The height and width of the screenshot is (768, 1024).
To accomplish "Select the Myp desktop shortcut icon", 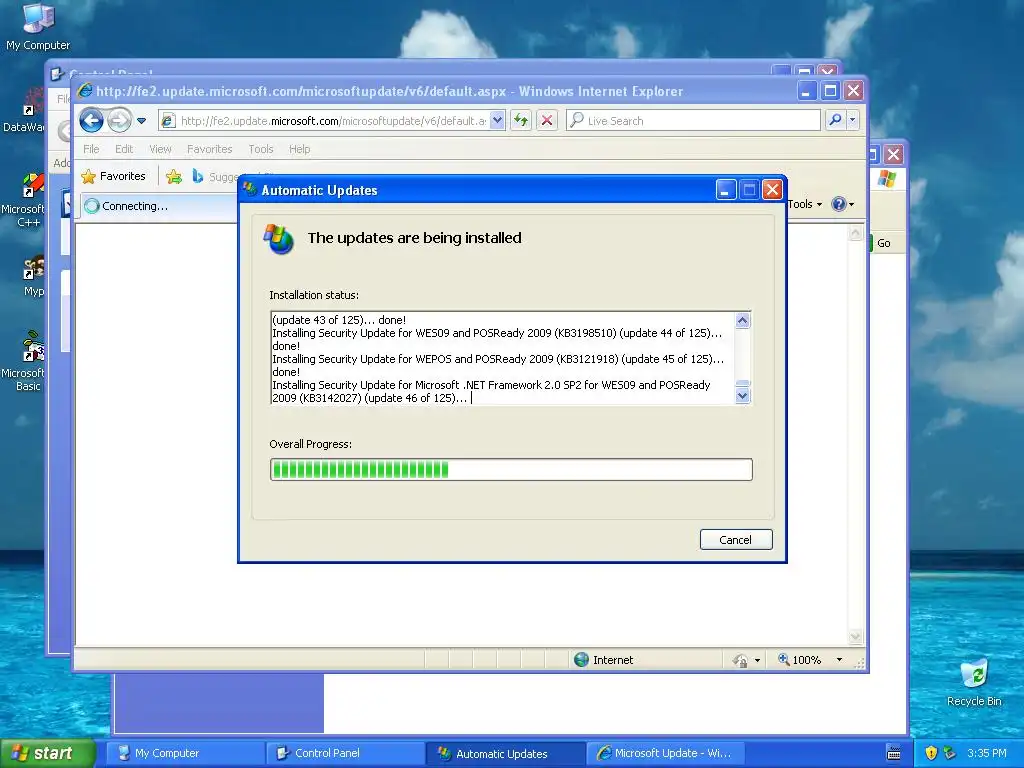I will (x=33, y=277).
